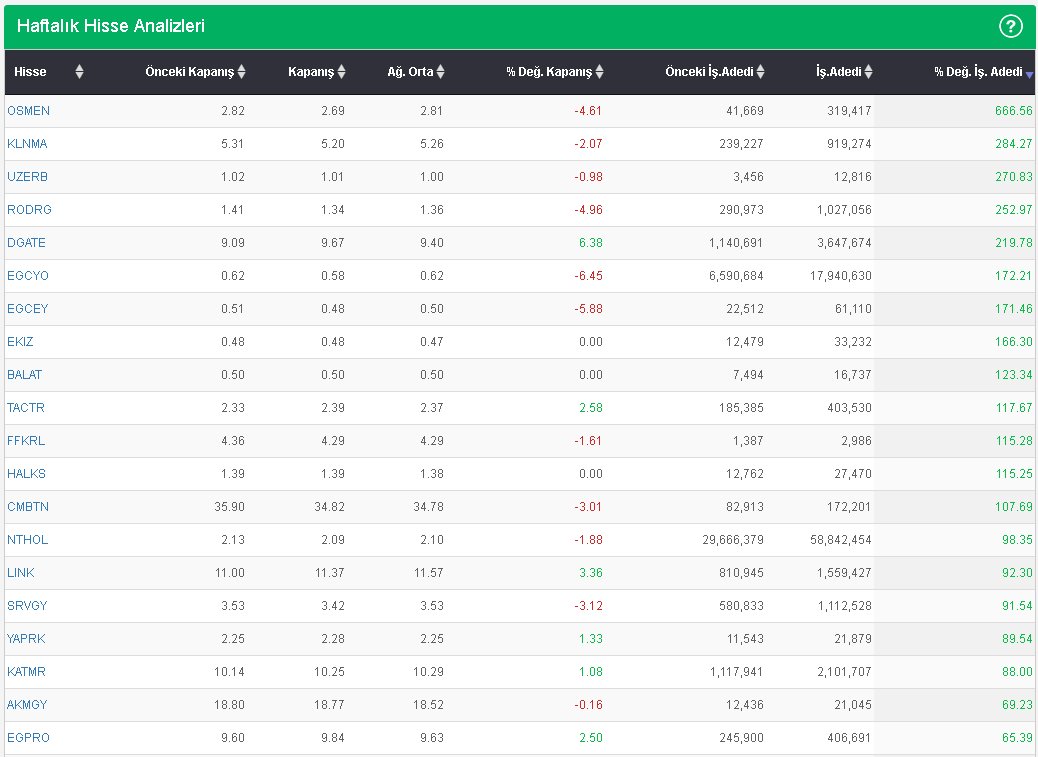Viewport: 1038px width, 757px height.
Task: Open DGATE stock link
Action: [x=26, y=243]
